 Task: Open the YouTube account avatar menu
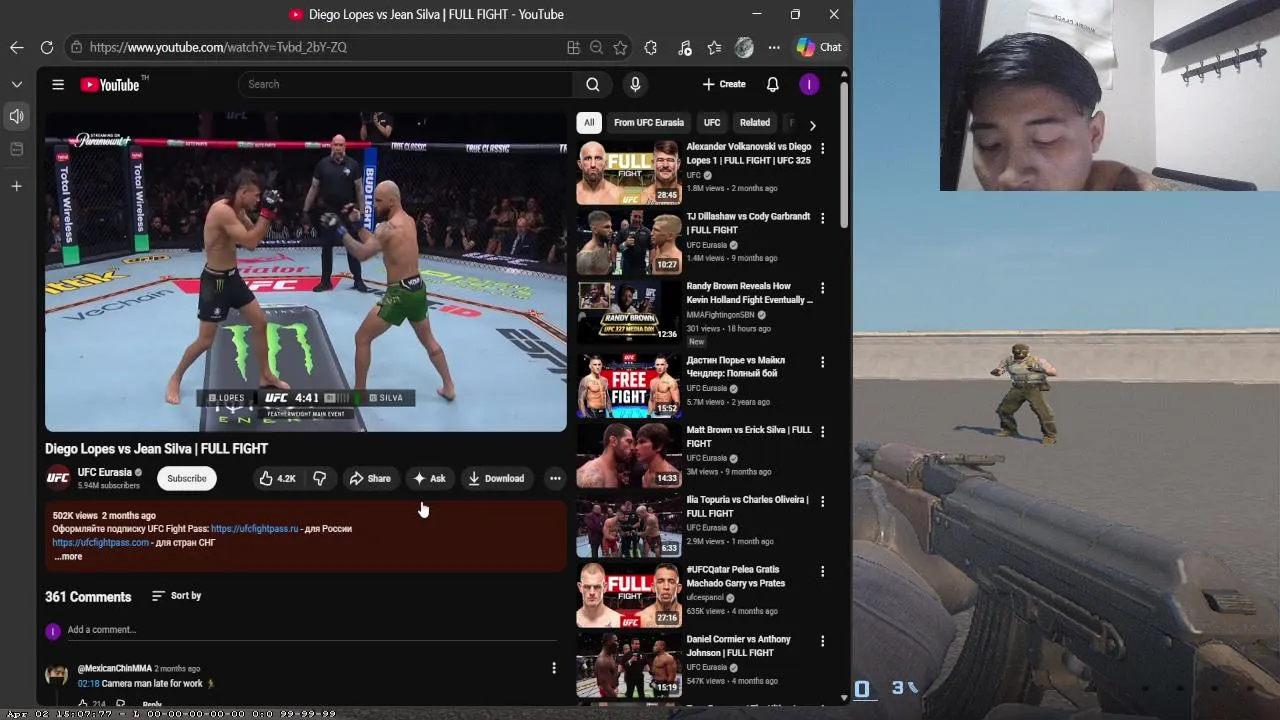(x=809, y=84)
